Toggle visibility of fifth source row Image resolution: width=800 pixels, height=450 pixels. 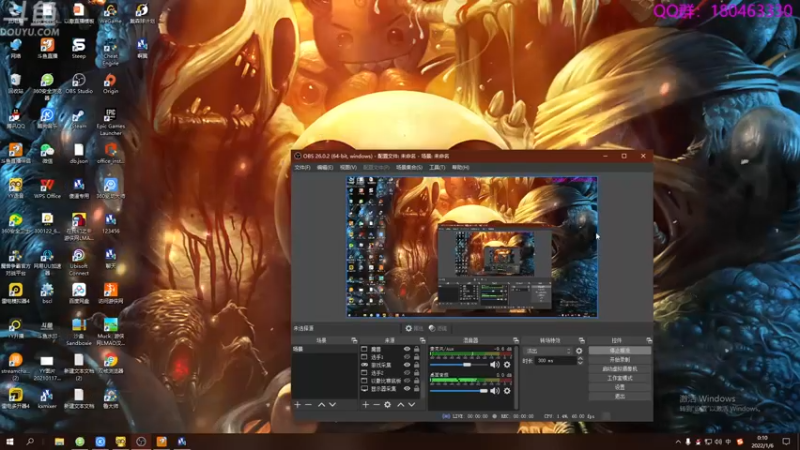407,381
